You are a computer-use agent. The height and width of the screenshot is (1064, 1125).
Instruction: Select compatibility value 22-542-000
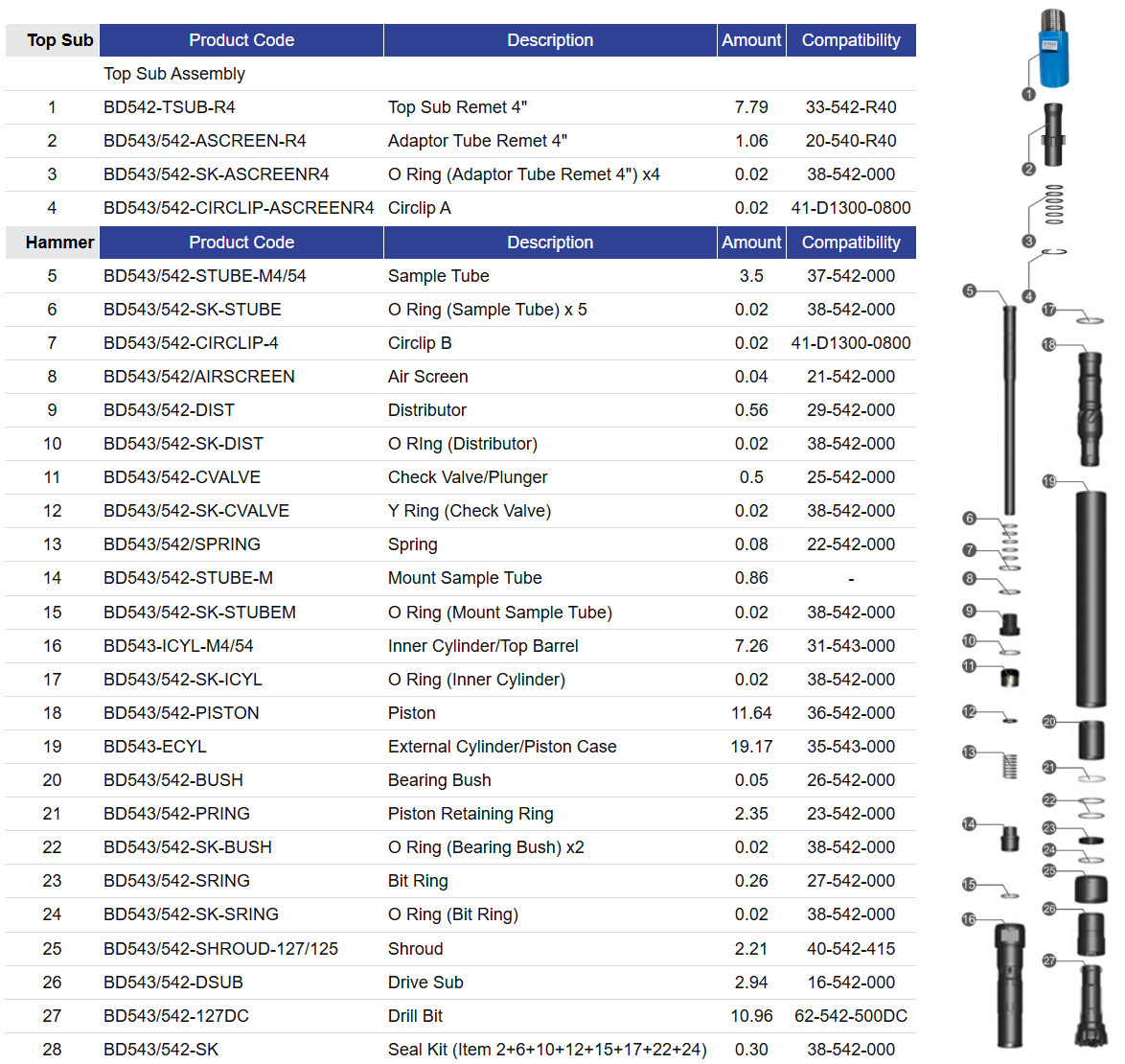(x=851, y=544)
